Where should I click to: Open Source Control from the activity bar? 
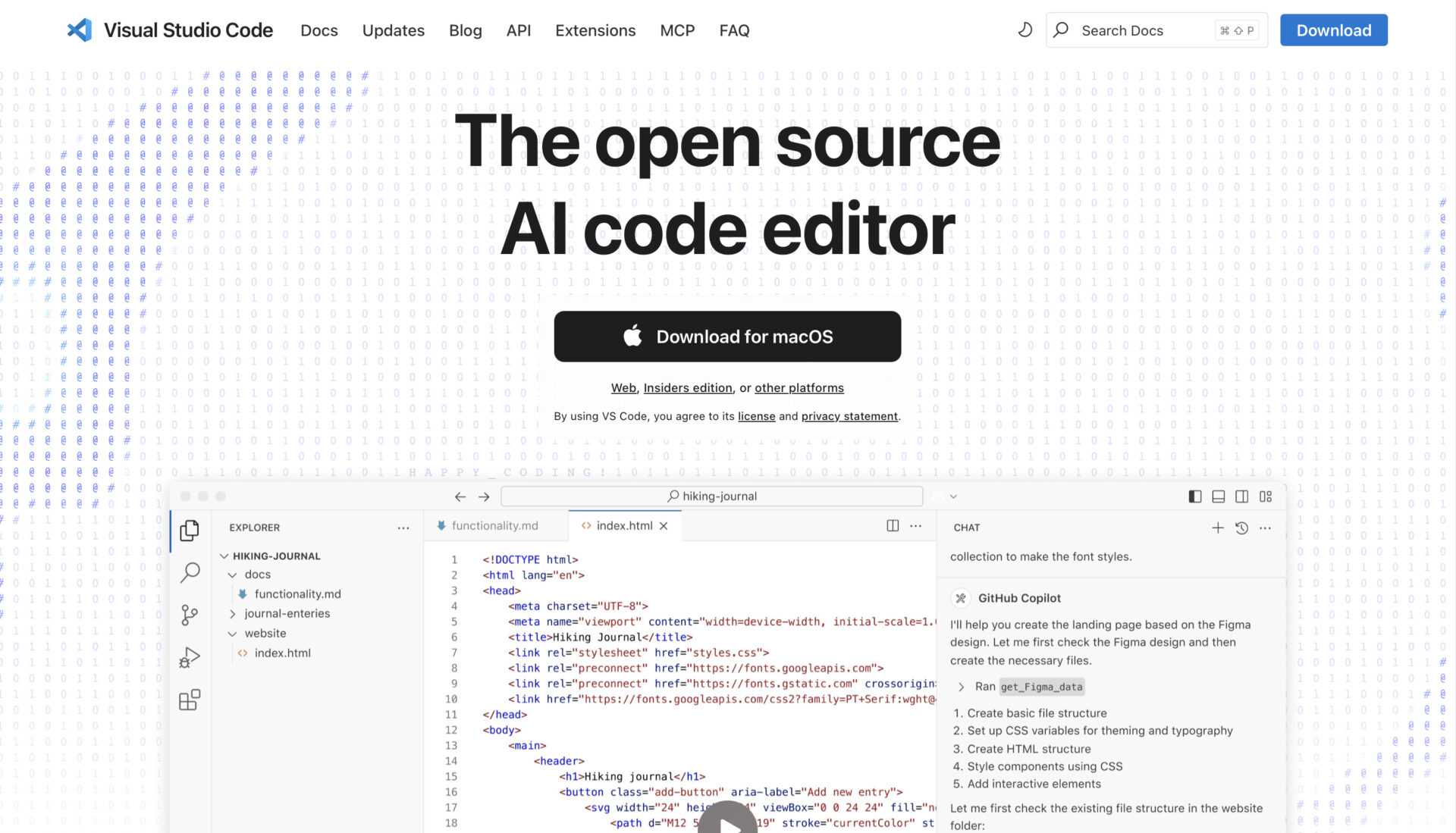point(190,615)
